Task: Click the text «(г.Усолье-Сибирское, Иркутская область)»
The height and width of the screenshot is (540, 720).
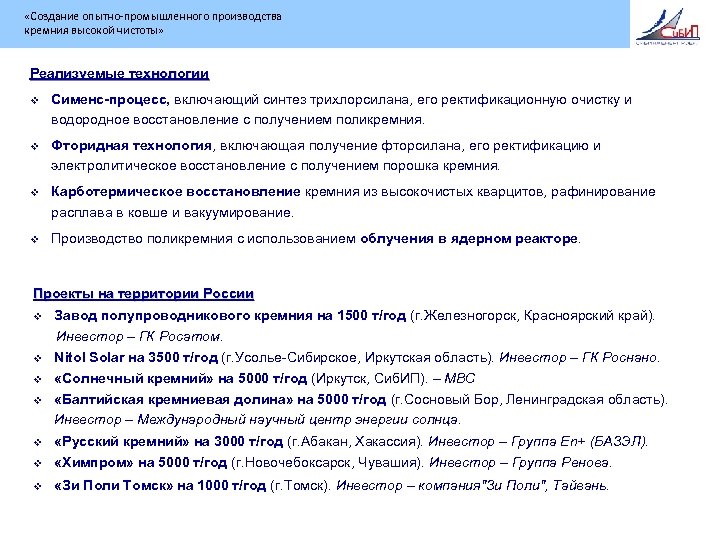Action: tap(357, 357)
